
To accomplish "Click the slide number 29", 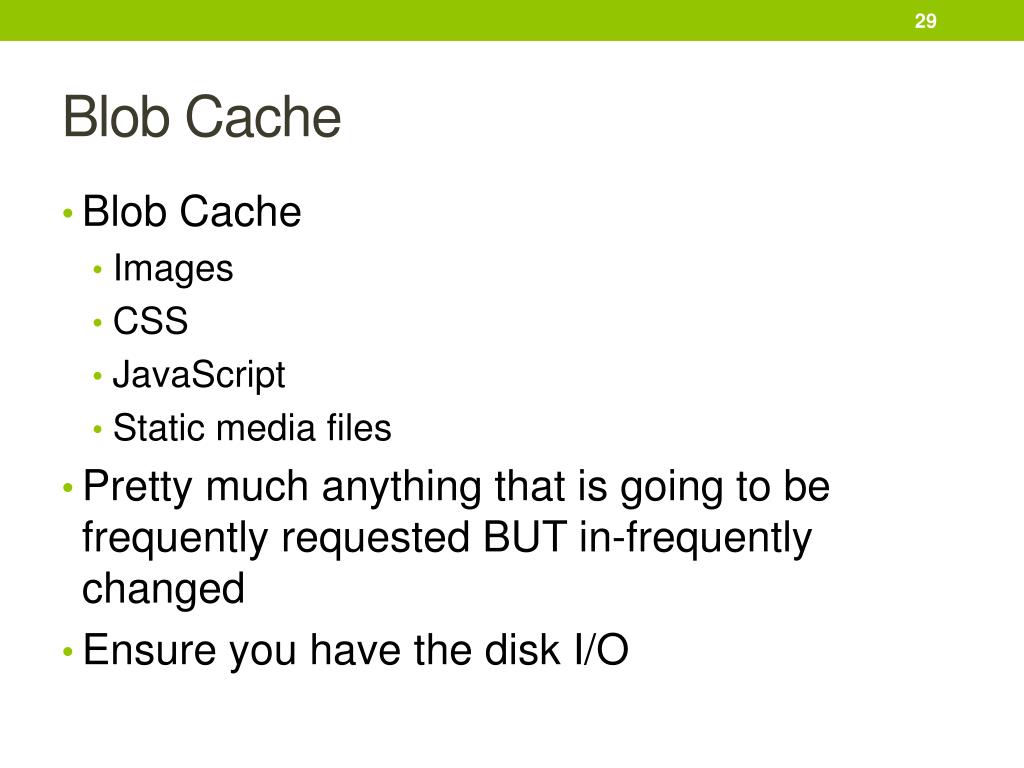I will click(925, 21).
